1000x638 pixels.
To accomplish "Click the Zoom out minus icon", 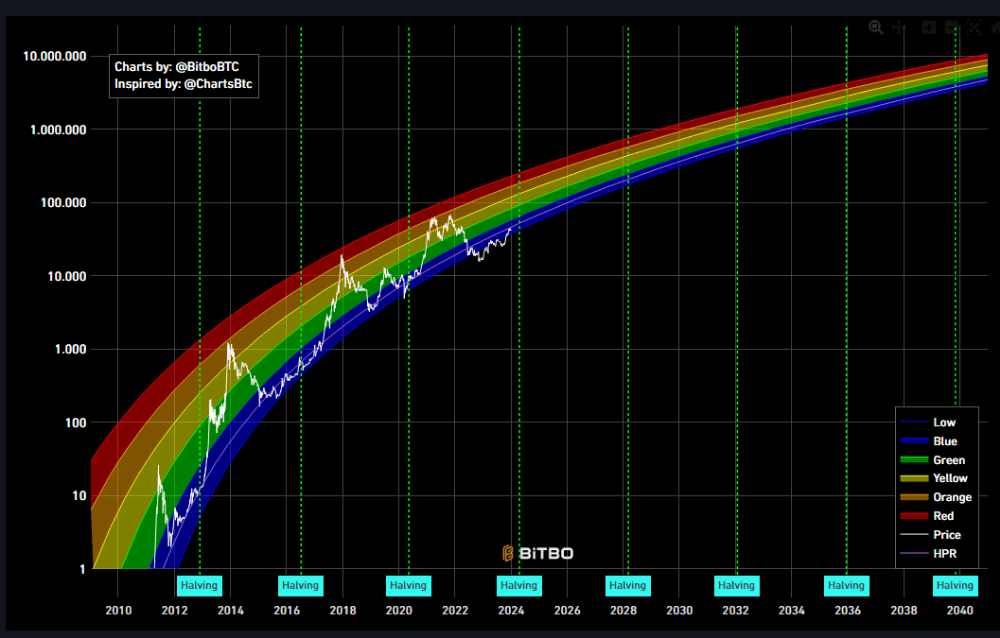I will 951,28.
